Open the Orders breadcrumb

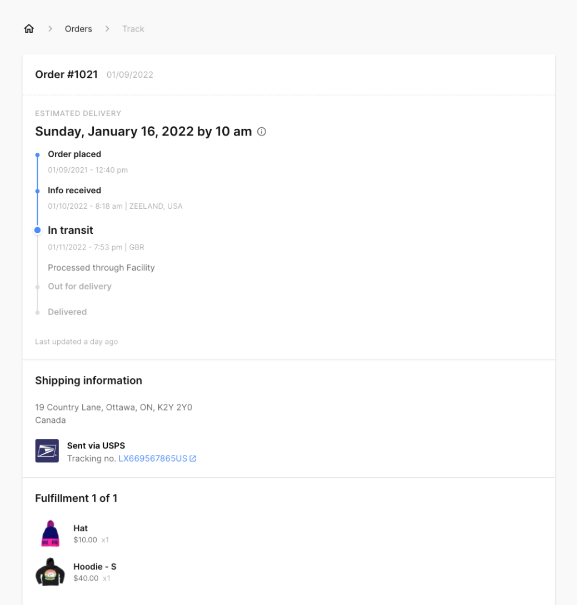pyautogui.click(x=78, y=29)
